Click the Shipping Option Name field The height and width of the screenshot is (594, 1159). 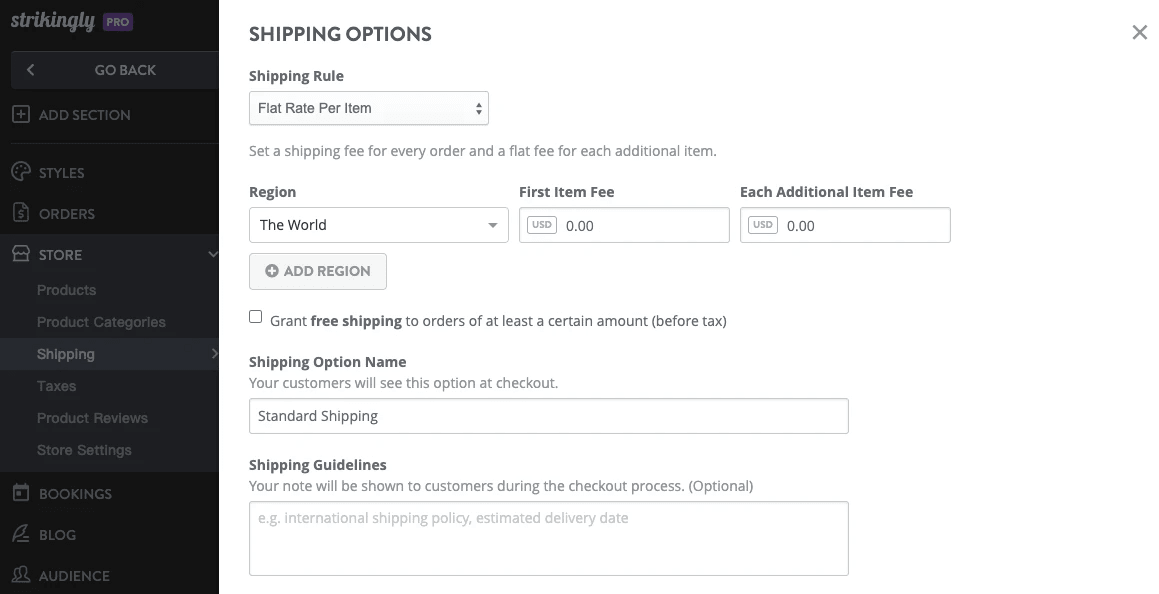[x=548, y=416]
